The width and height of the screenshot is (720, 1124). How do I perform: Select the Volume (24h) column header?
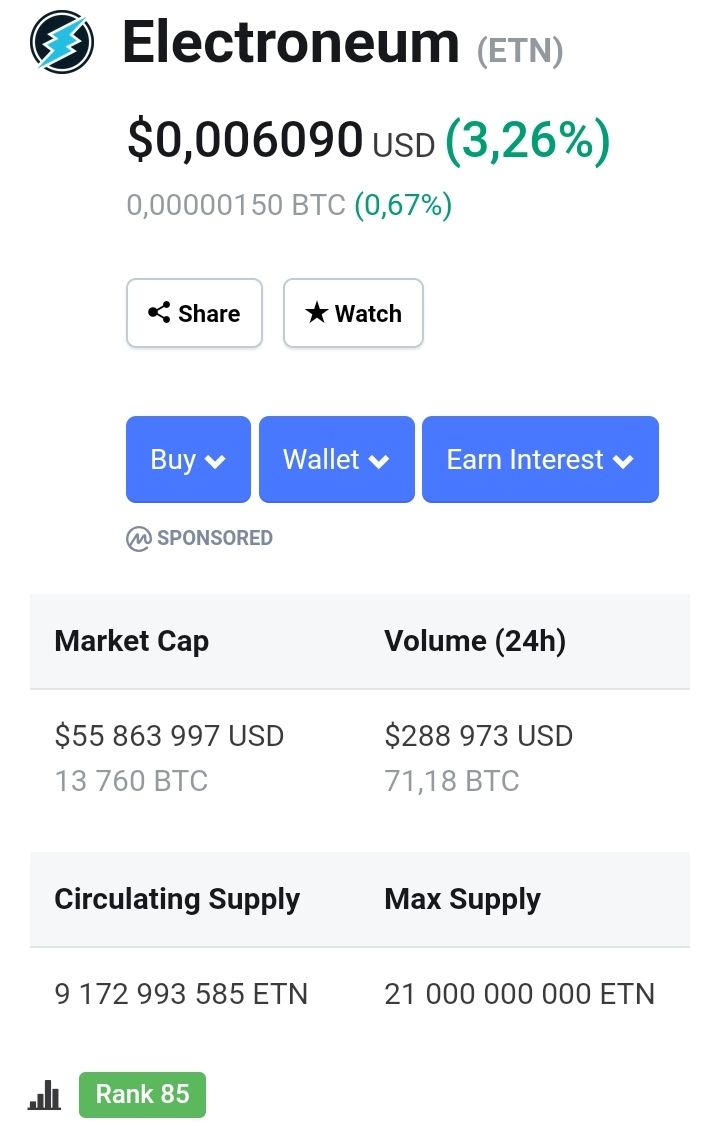coord(475,641)
